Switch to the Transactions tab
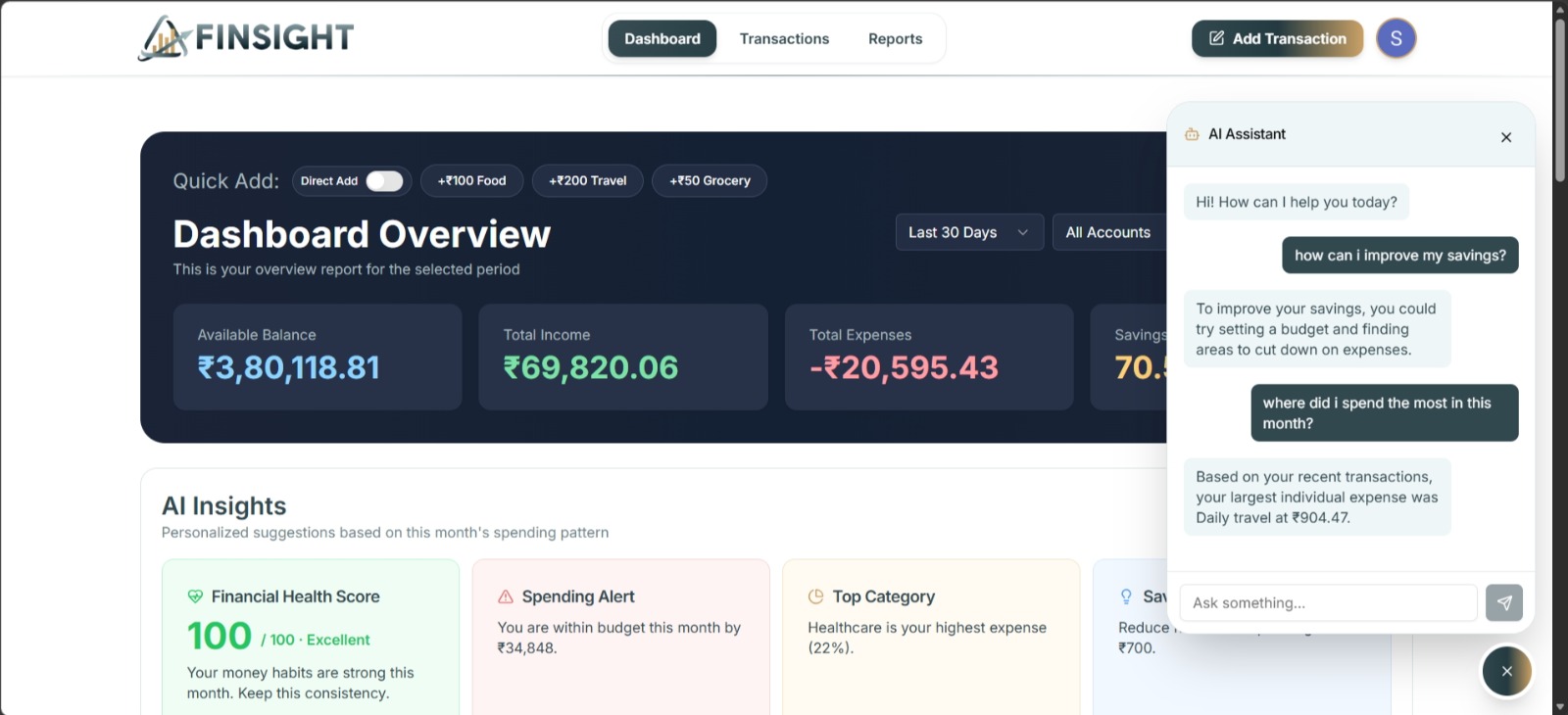 [x=784, y=38]
